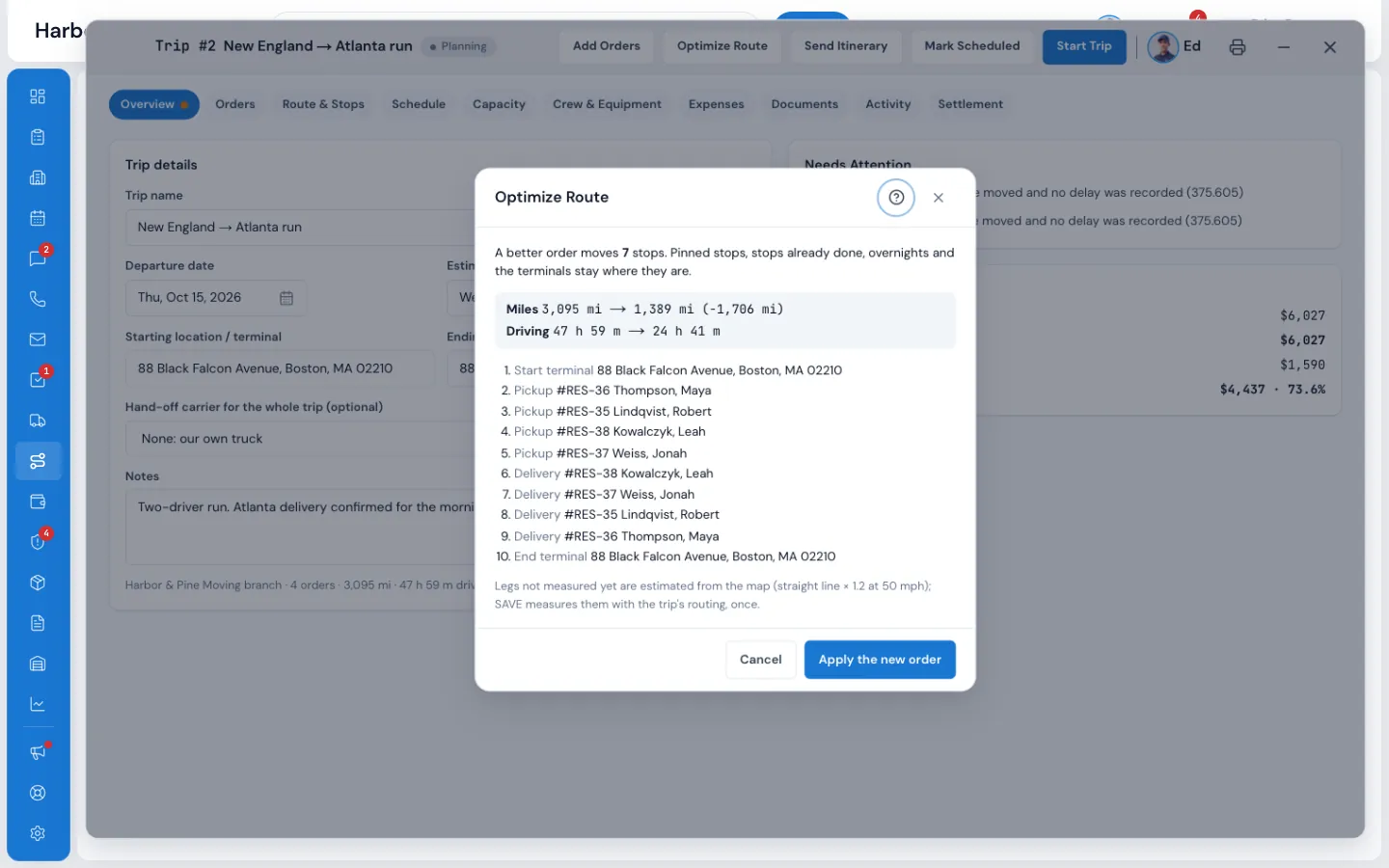Switch to the Orders tab
Screen dimensions: 1389x868
click(x=235, y=104)
